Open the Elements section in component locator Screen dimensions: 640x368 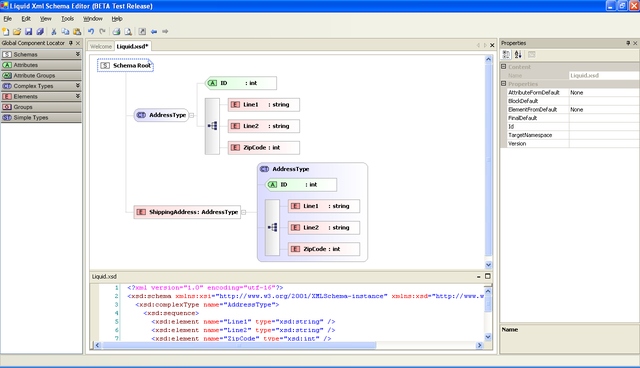41,96
